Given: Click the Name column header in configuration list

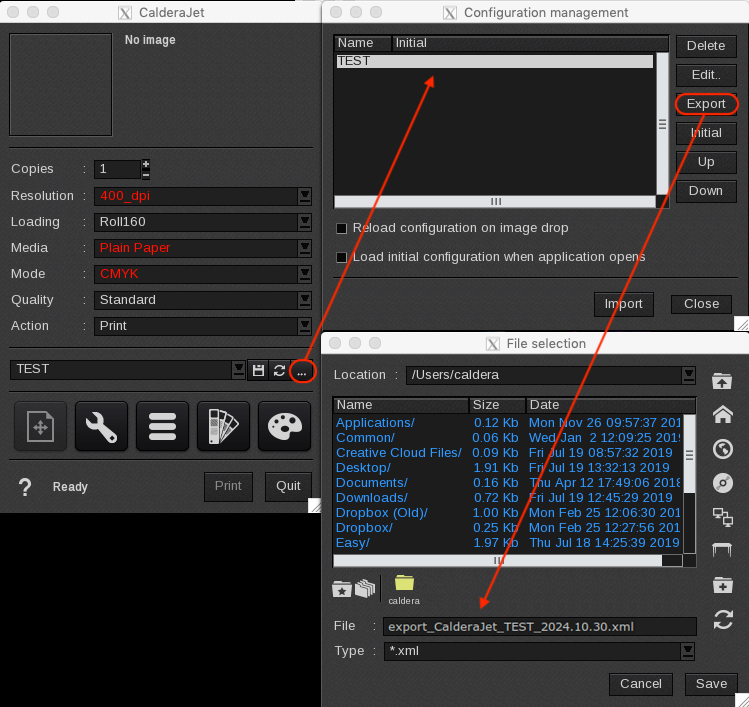Looking at the screenshot, I should click(x=363, y=43).
